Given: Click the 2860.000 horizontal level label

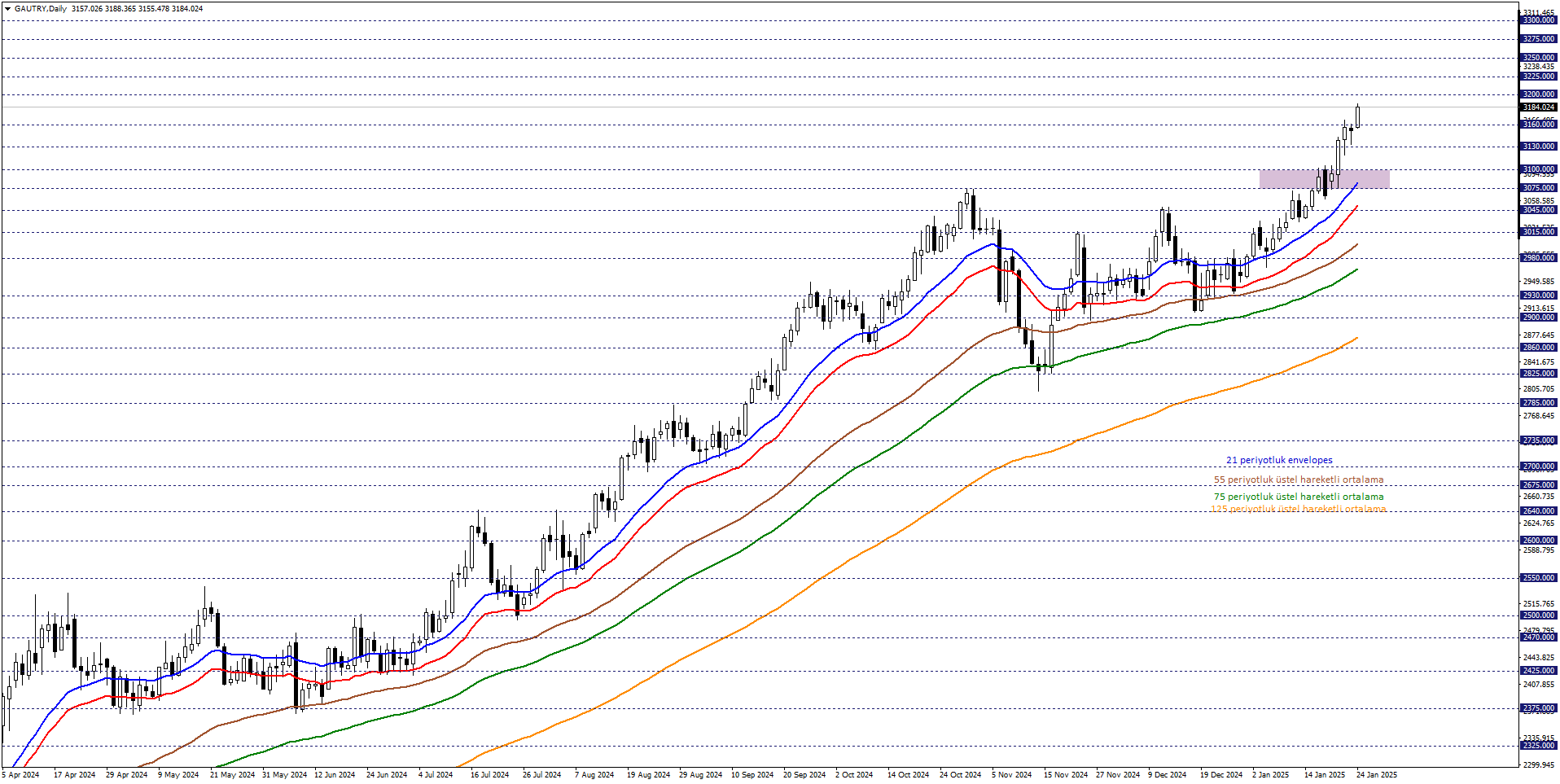Looking at the screenshot, I should click(1539, 348).
